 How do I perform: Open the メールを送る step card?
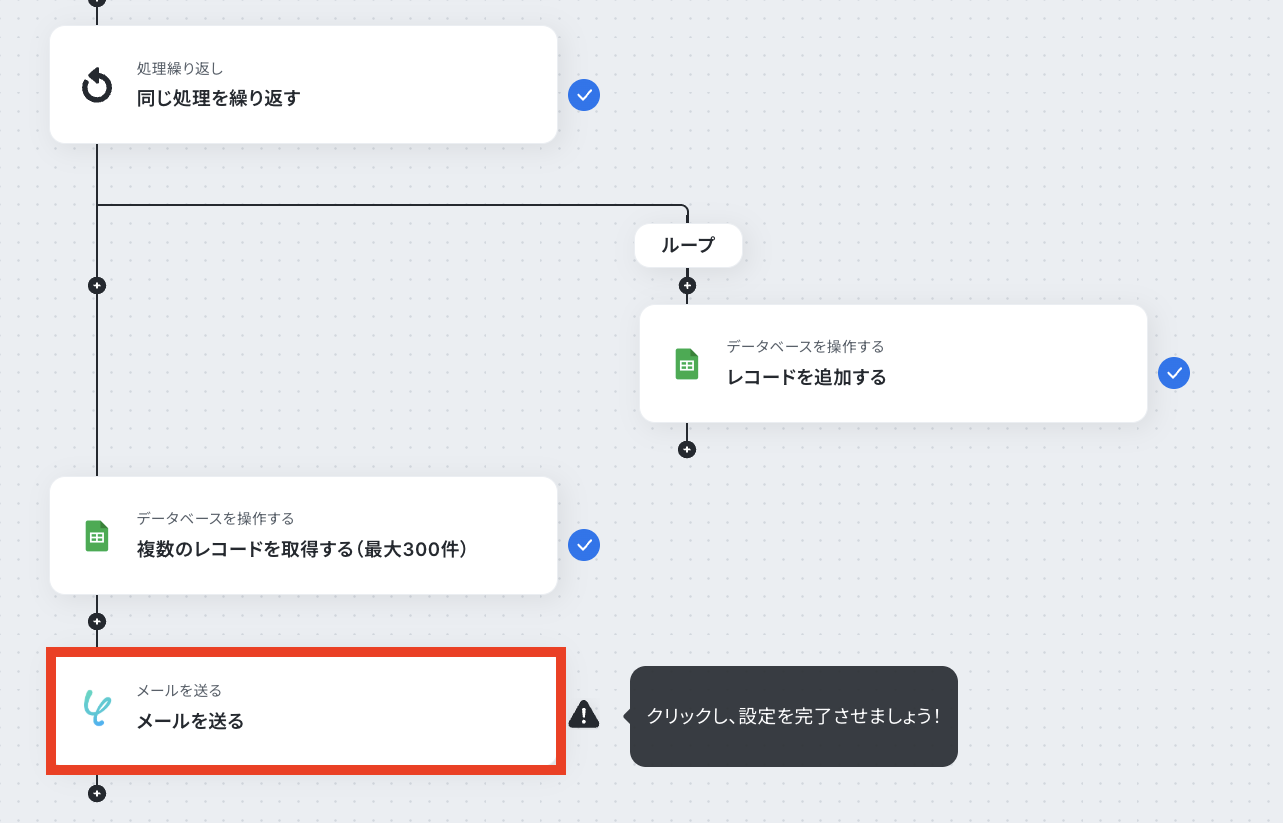point(306,711)
